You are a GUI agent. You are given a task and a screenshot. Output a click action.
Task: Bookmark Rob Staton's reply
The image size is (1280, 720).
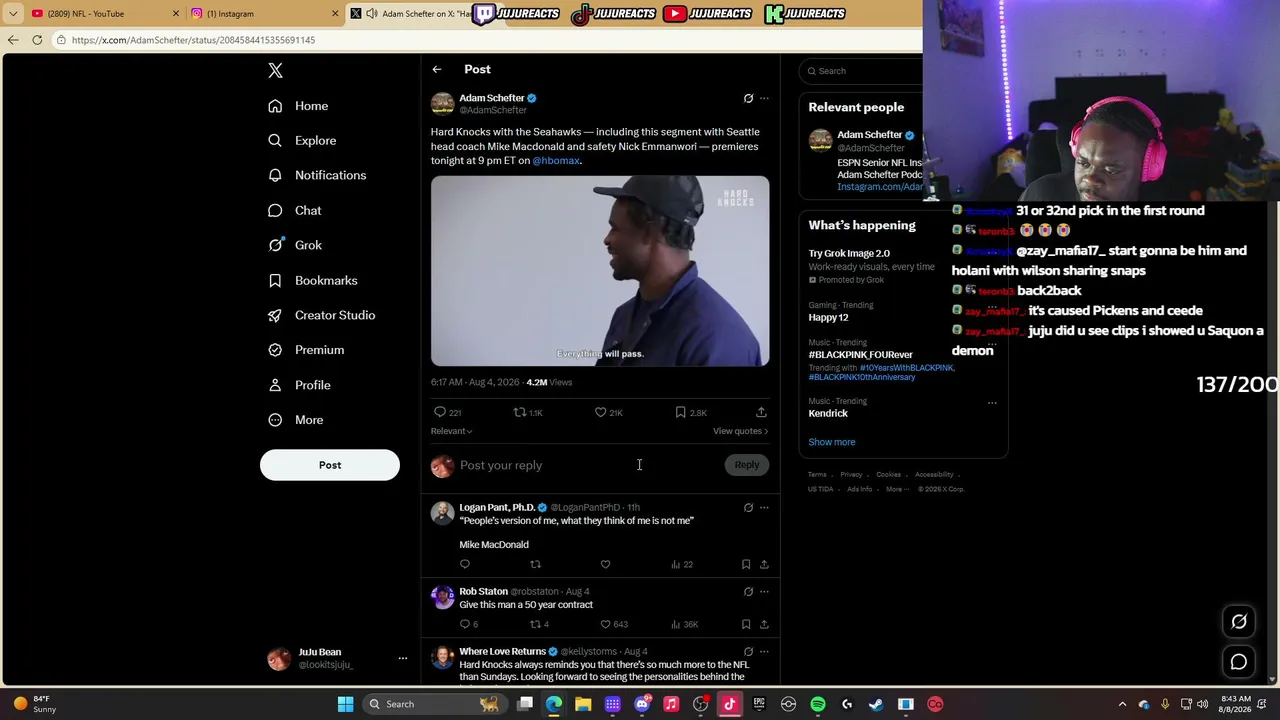[746, 624]
